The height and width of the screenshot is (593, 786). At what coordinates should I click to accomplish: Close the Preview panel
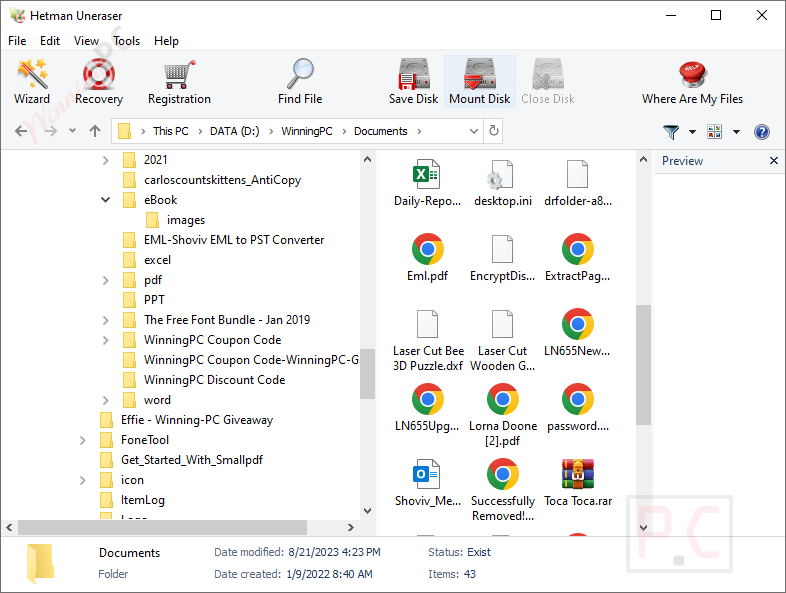coord(774,160)
